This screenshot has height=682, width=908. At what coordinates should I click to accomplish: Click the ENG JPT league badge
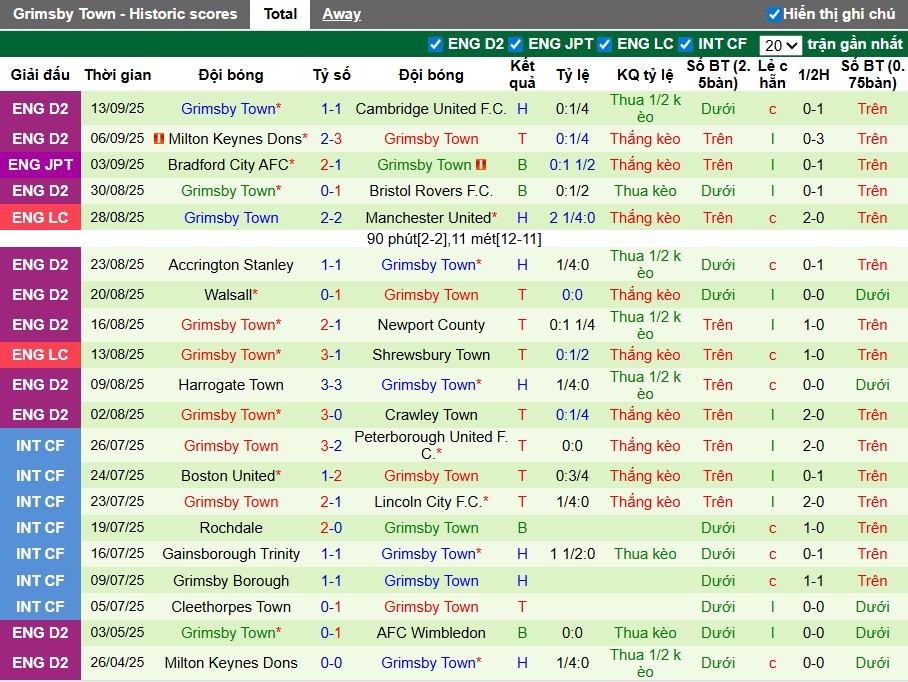tap(40, 164)
